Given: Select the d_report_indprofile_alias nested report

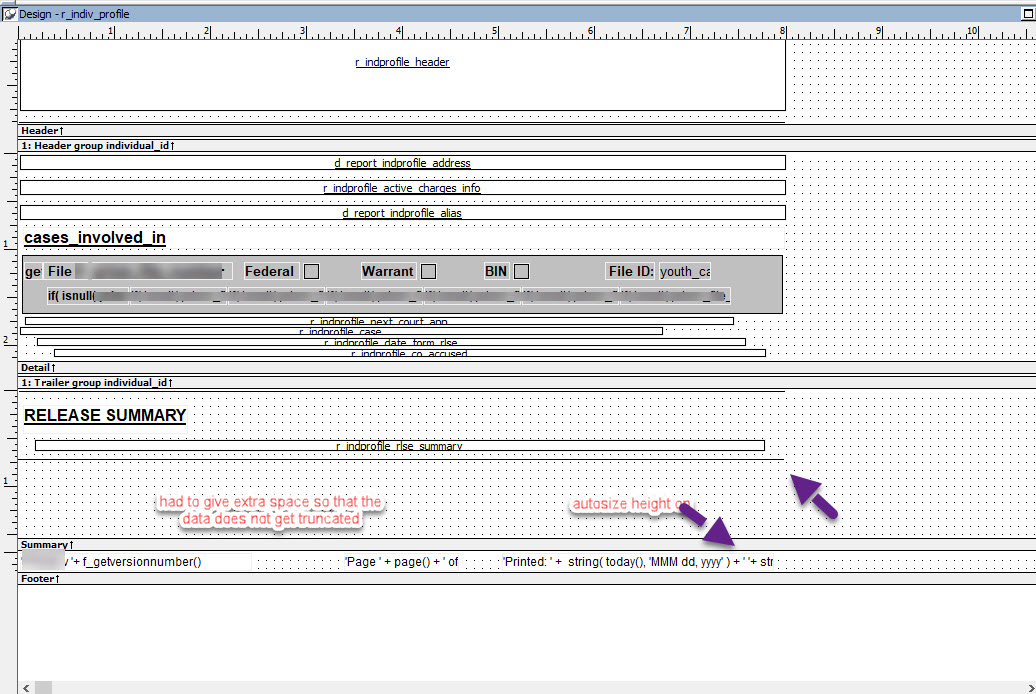Looking at the screenshot, I should (x=402, y=213).
